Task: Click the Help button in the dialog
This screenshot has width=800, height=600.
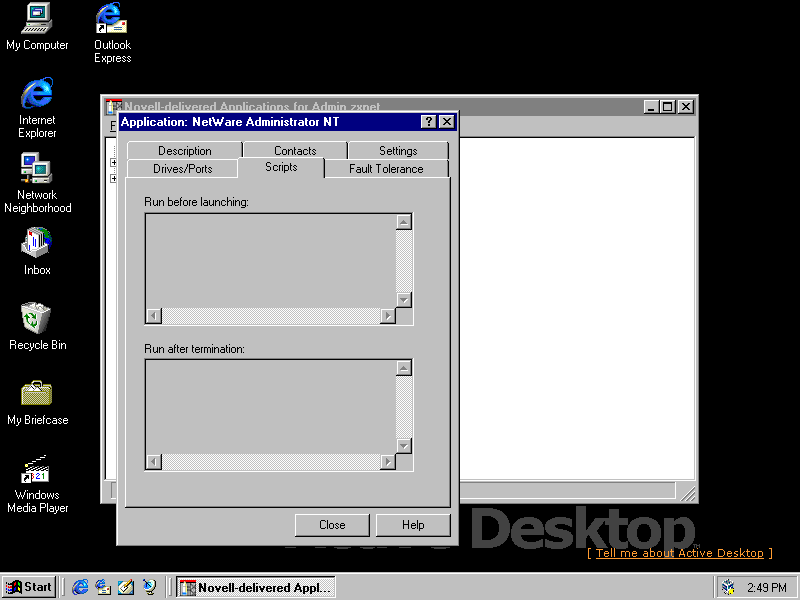Action: pyautogui.click(x=413, y=525)
